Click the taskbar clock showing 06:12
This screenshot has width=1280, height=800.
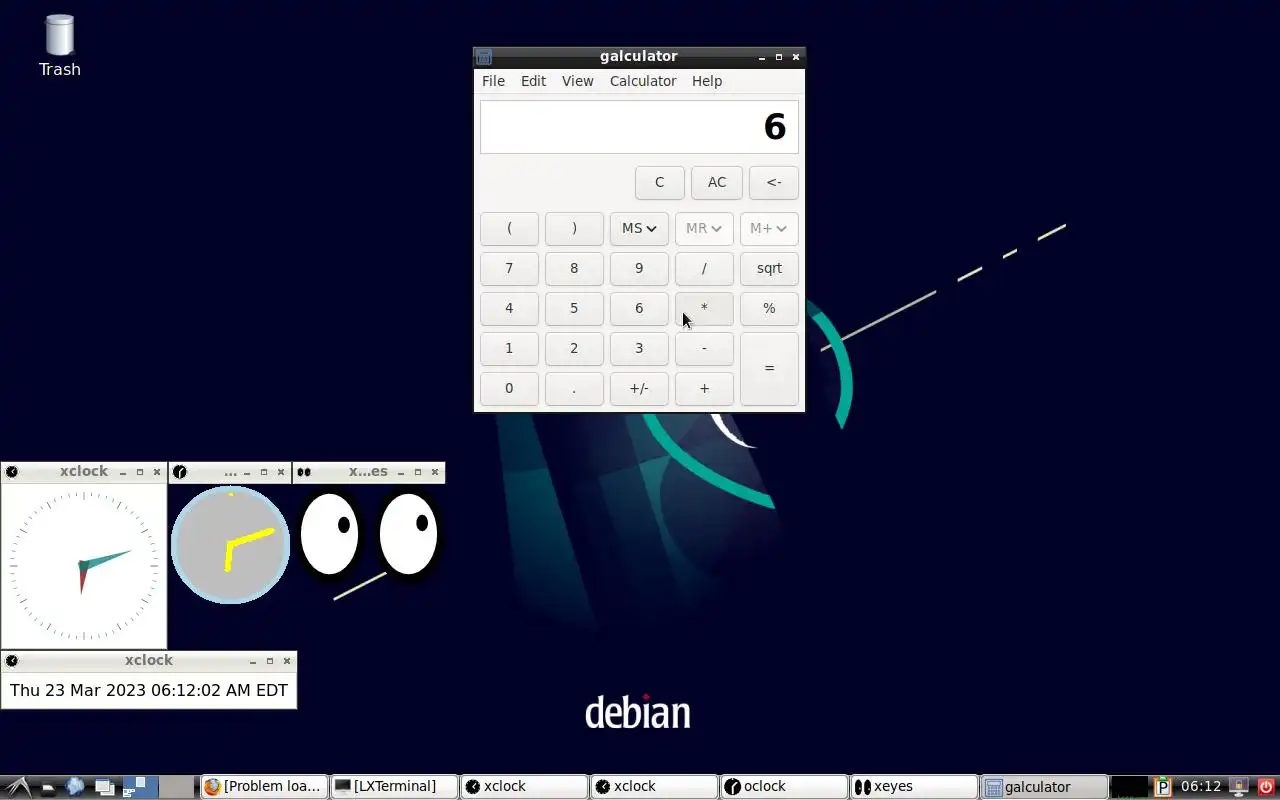pos(1201,787)
